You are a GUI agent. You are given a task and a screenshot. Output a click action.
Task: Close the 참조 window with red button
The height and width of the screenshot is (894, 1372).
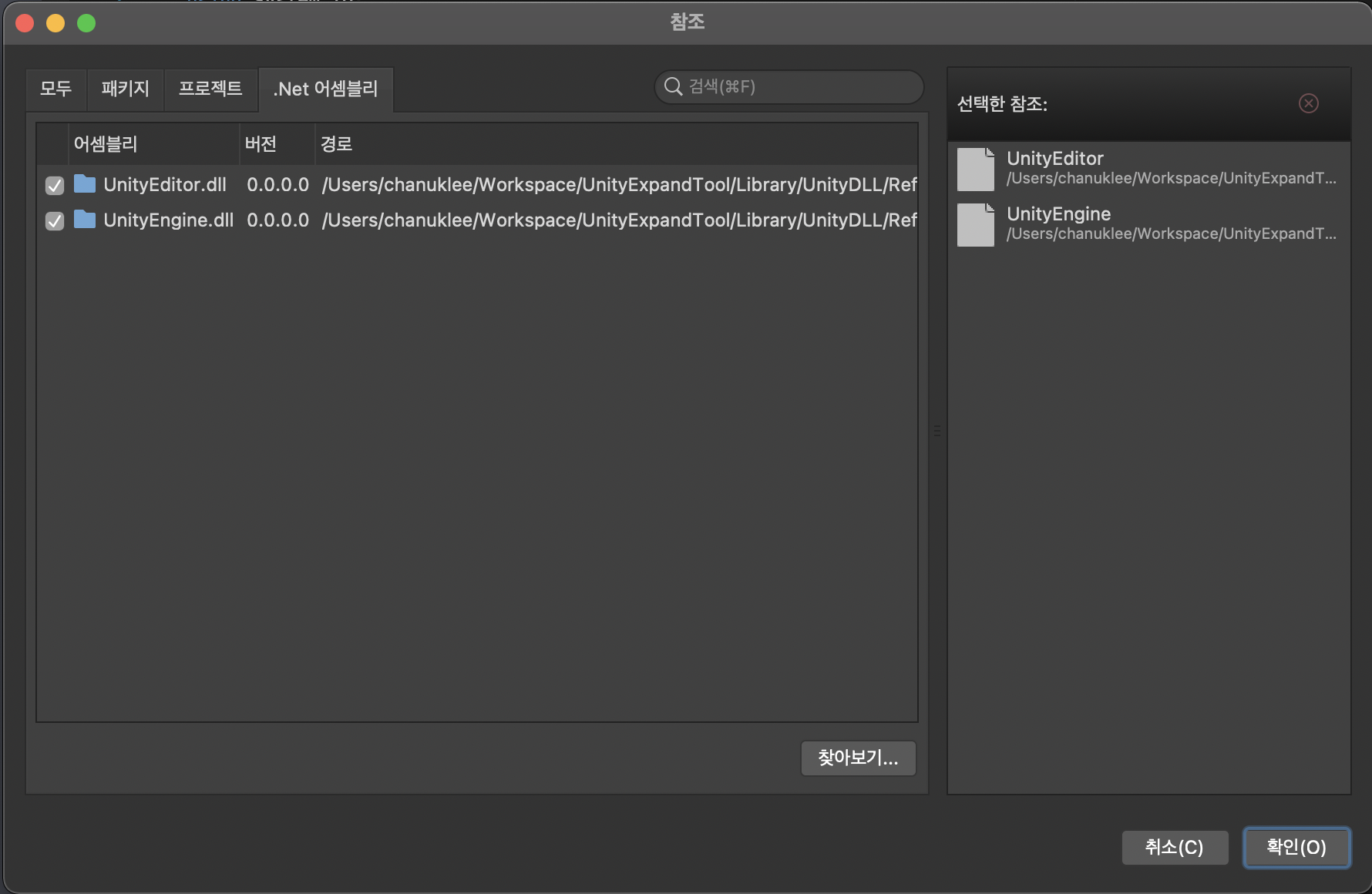(25, 23)
